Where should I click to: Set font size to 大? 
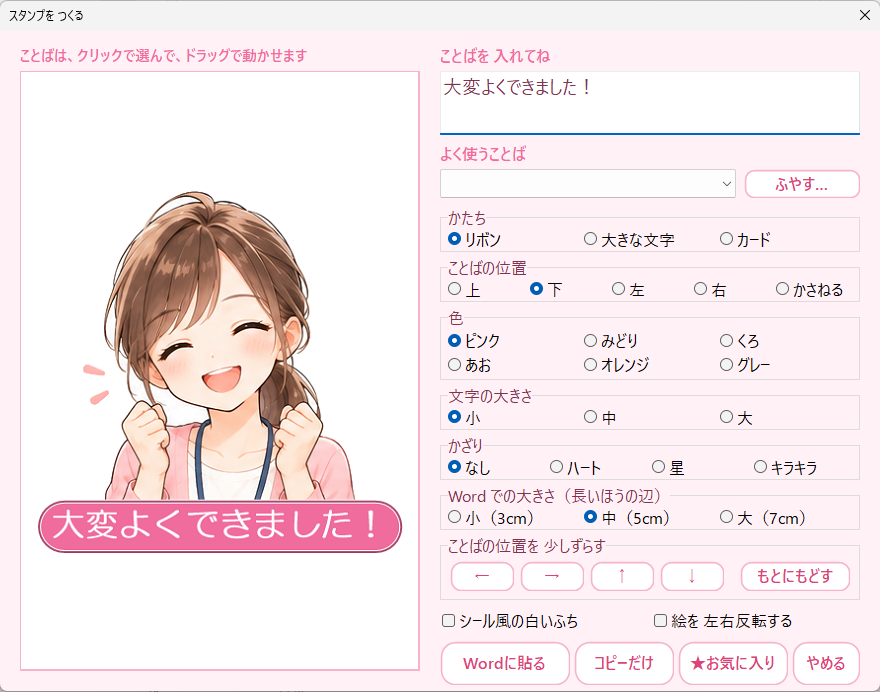point(736,418)
